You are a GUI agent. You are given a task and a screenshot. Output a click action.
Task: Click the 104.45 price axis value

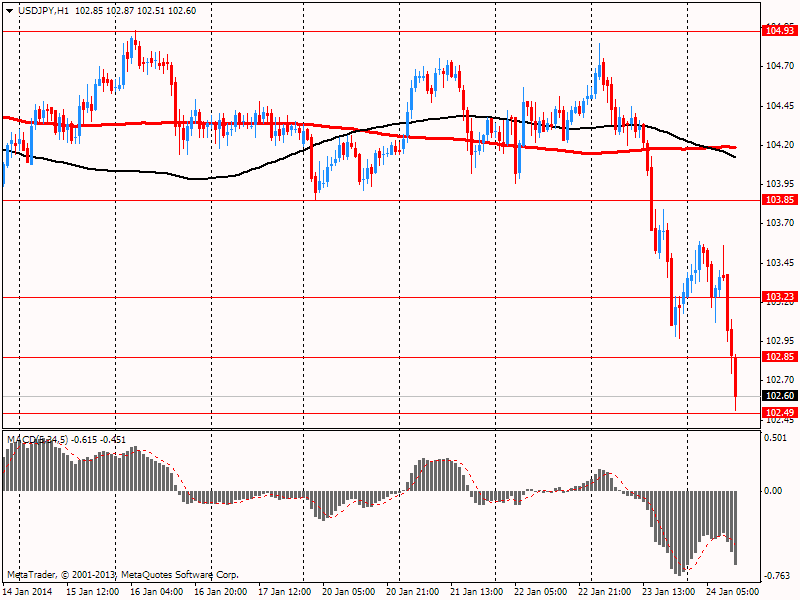[x=780, y=106]
